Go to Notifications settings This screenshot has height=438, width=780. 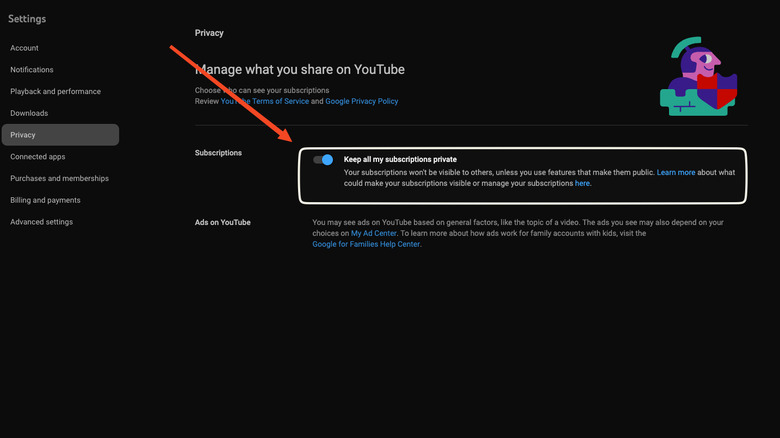point(32,70)
